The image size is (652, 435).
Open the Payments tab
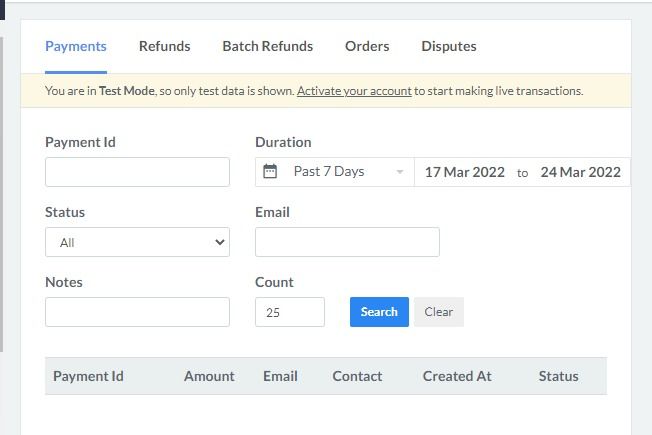(76, 46)
